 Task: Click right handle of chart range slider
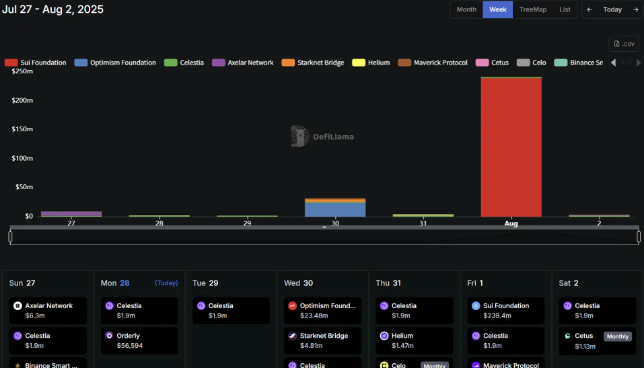[x=639, y=236]
